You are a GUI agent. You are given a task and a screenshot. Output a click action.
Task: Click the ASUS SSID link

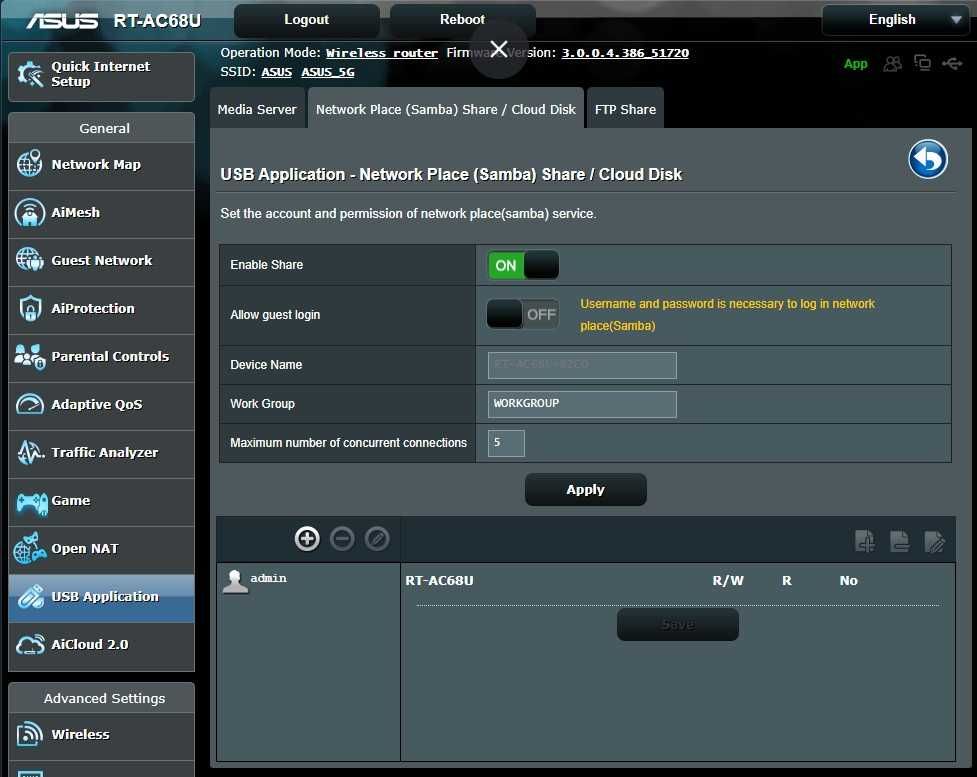coord(277,72)
